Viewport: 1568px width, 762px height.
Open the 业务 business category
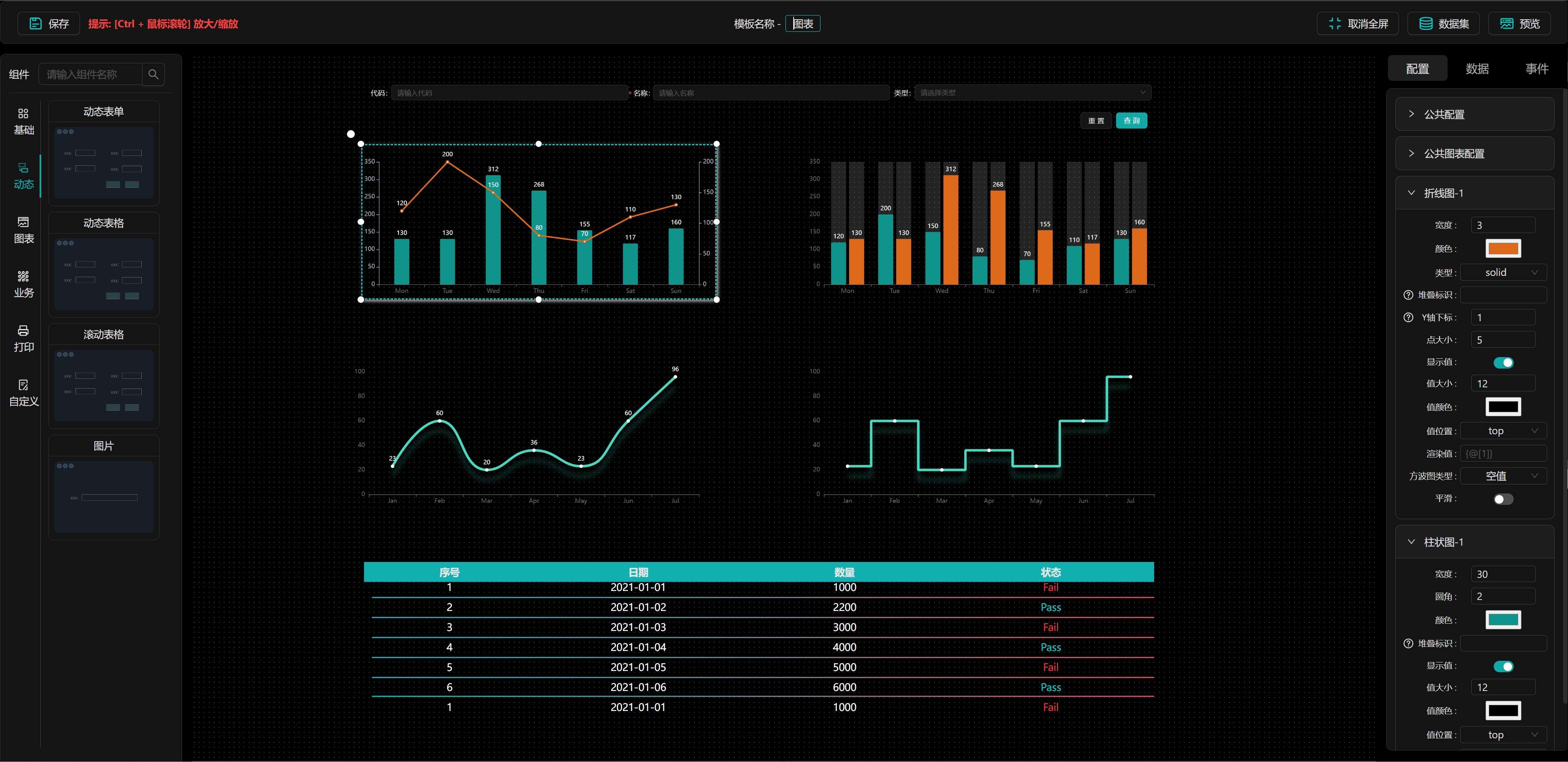24,284
